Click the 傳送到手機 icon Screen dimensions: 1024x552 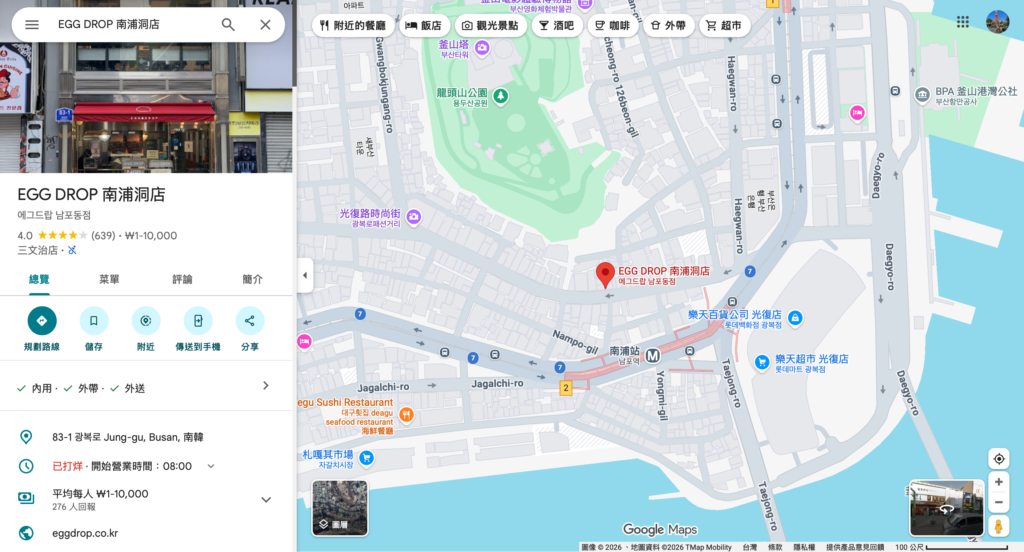pyautogui.click(x=198, y=321)
